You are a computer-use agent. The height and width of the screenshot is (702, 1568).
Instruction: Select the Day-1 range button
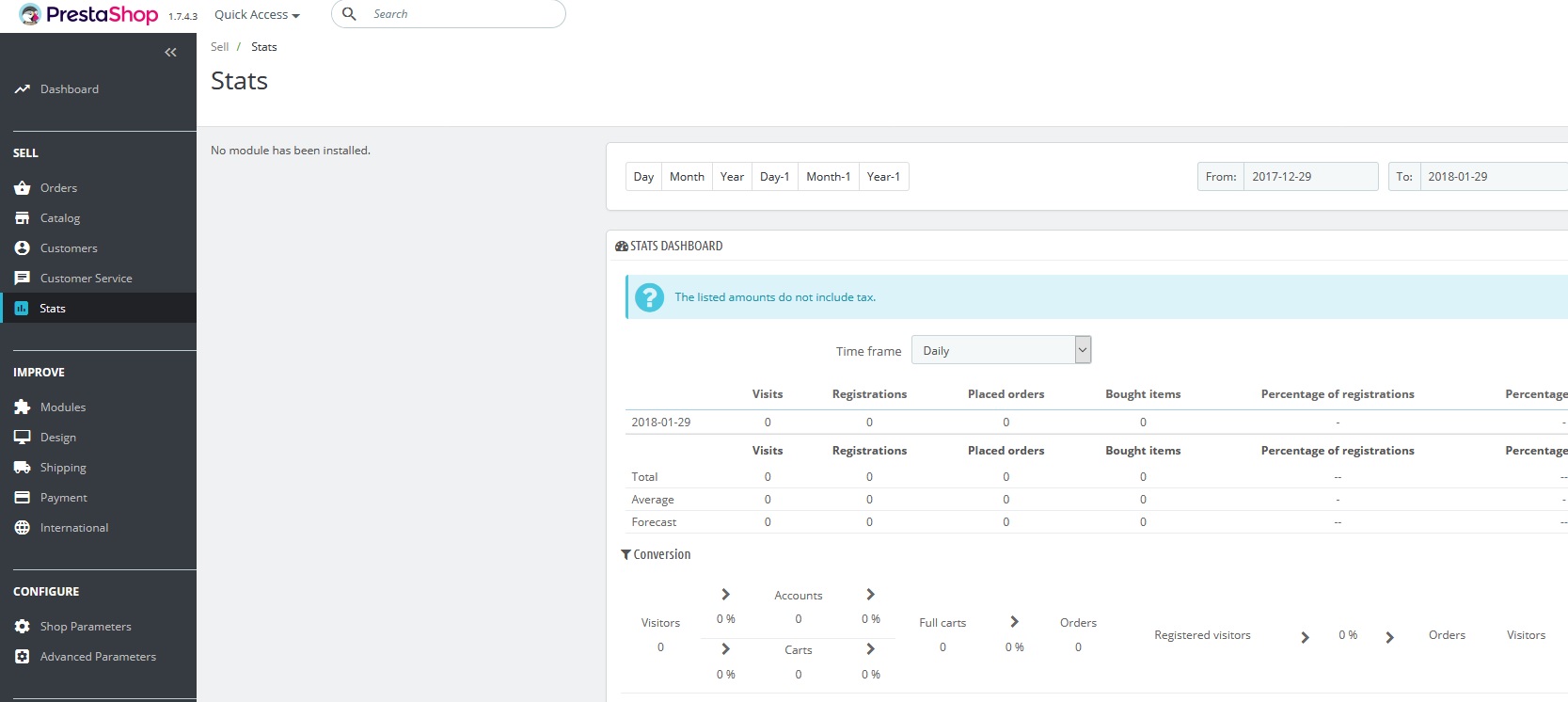775,177
